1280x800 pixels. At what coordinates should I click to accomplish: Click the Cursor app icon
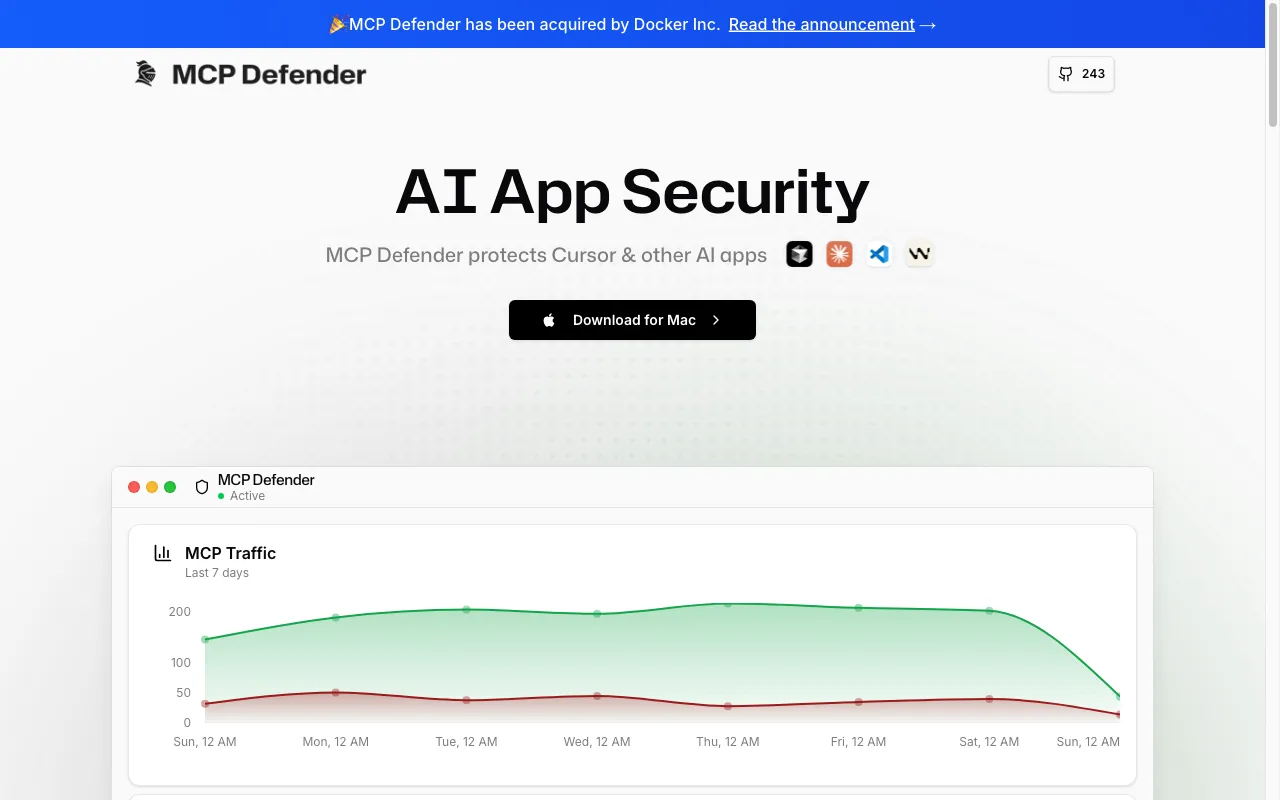[799, 254]
